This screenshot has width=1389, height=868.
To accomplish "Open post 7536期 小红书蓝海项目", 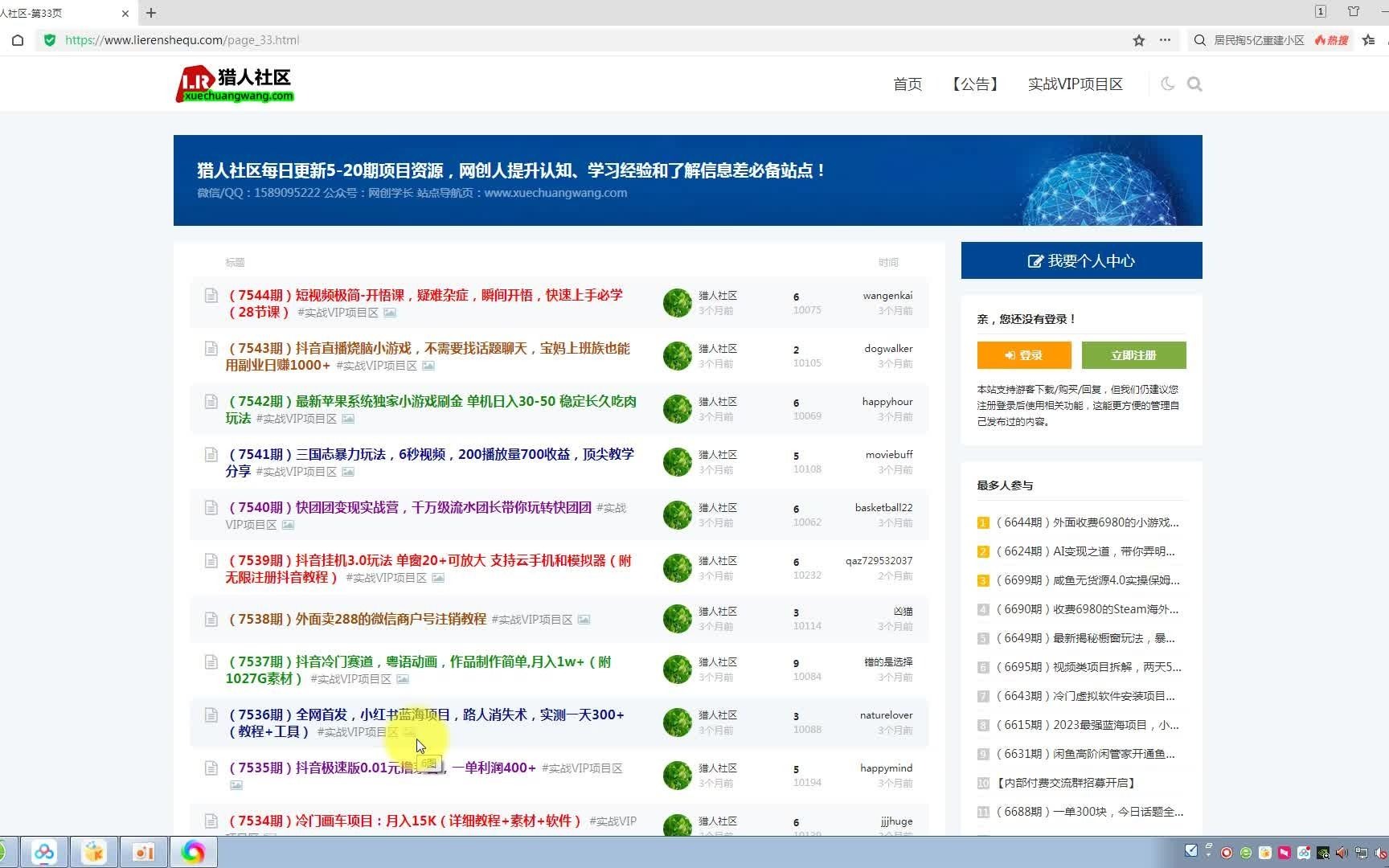I will (x=425, y=723).
